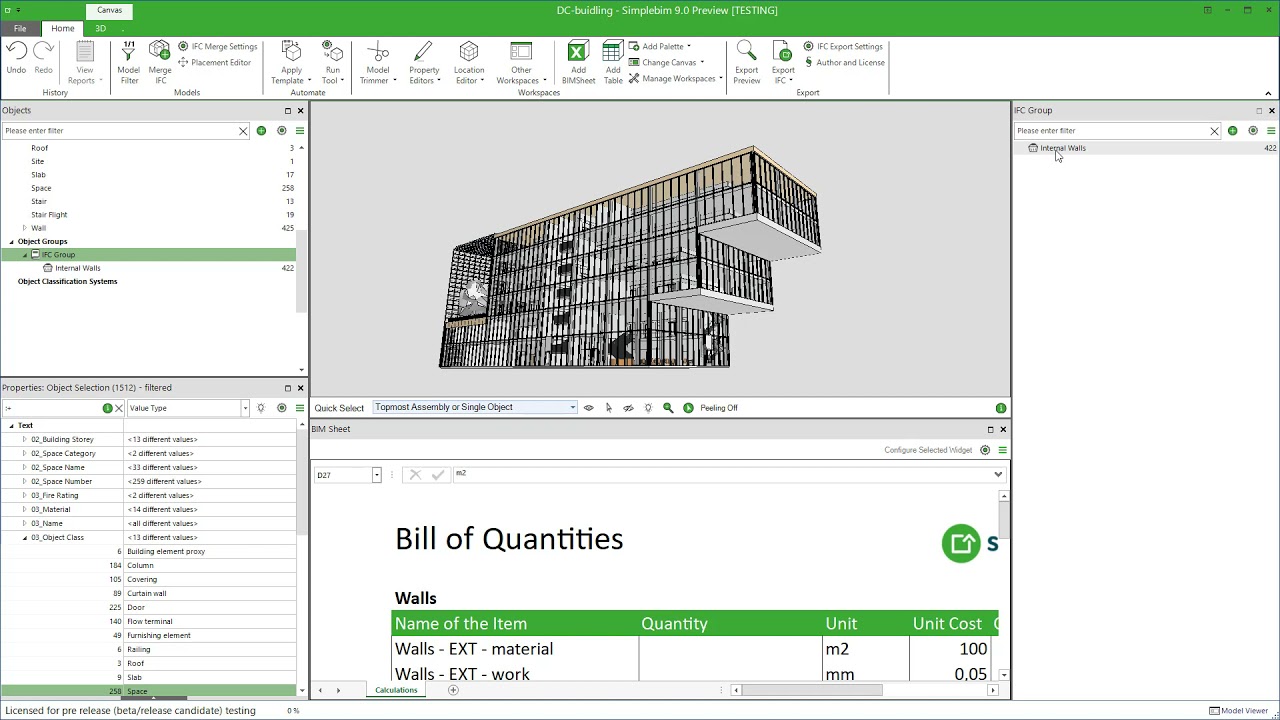Click the IFC Group filter input field

coord(1112,131)
